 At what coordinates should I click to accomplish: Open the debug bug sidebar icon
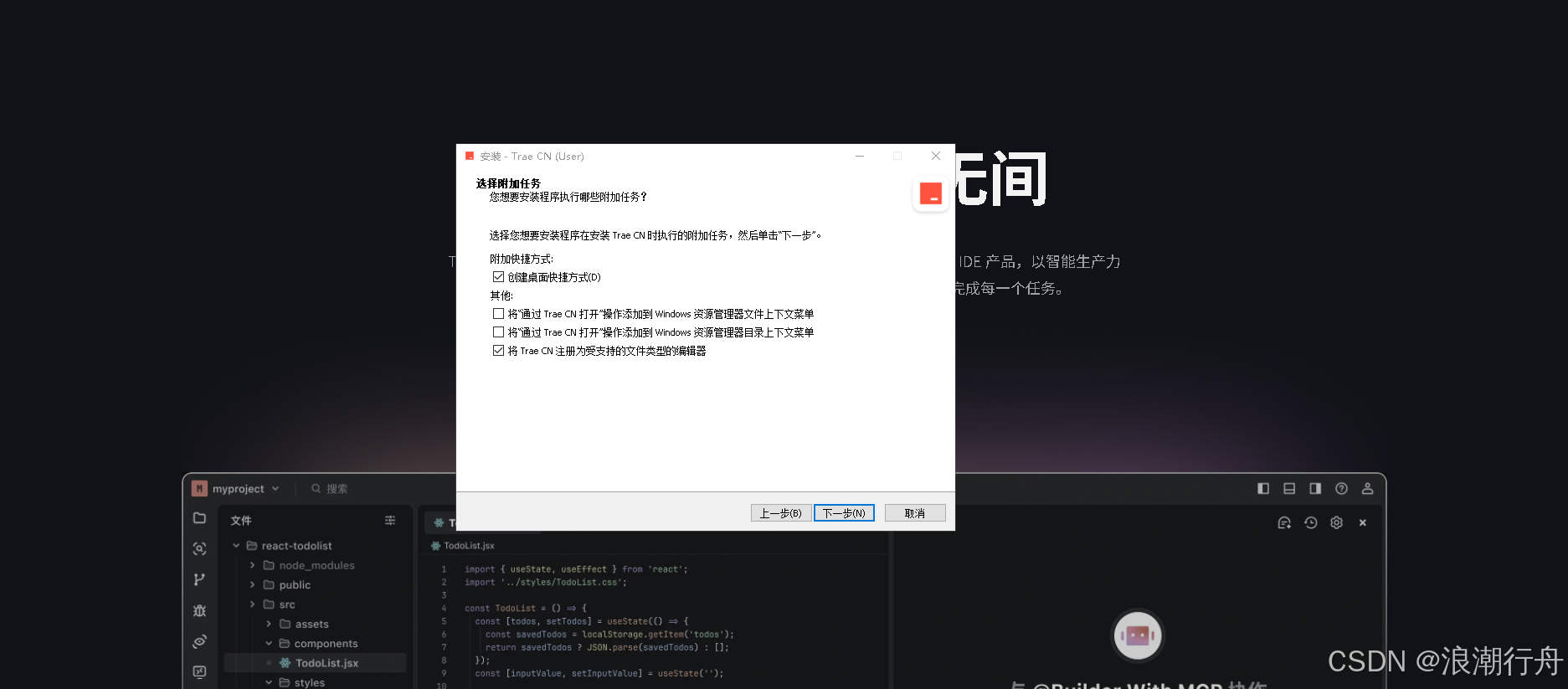pyautogui.click(x=199, y=610)
